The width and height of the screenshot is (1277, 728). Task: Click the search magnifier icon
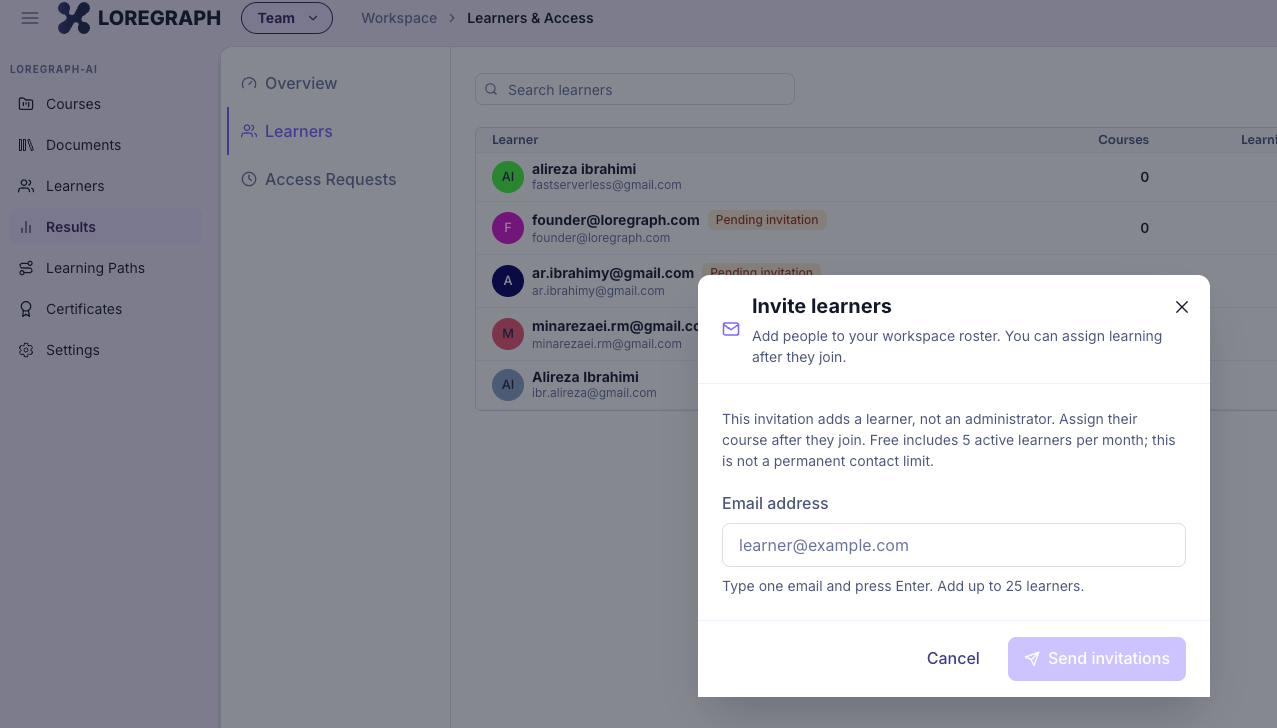click(x=491, y=89)
